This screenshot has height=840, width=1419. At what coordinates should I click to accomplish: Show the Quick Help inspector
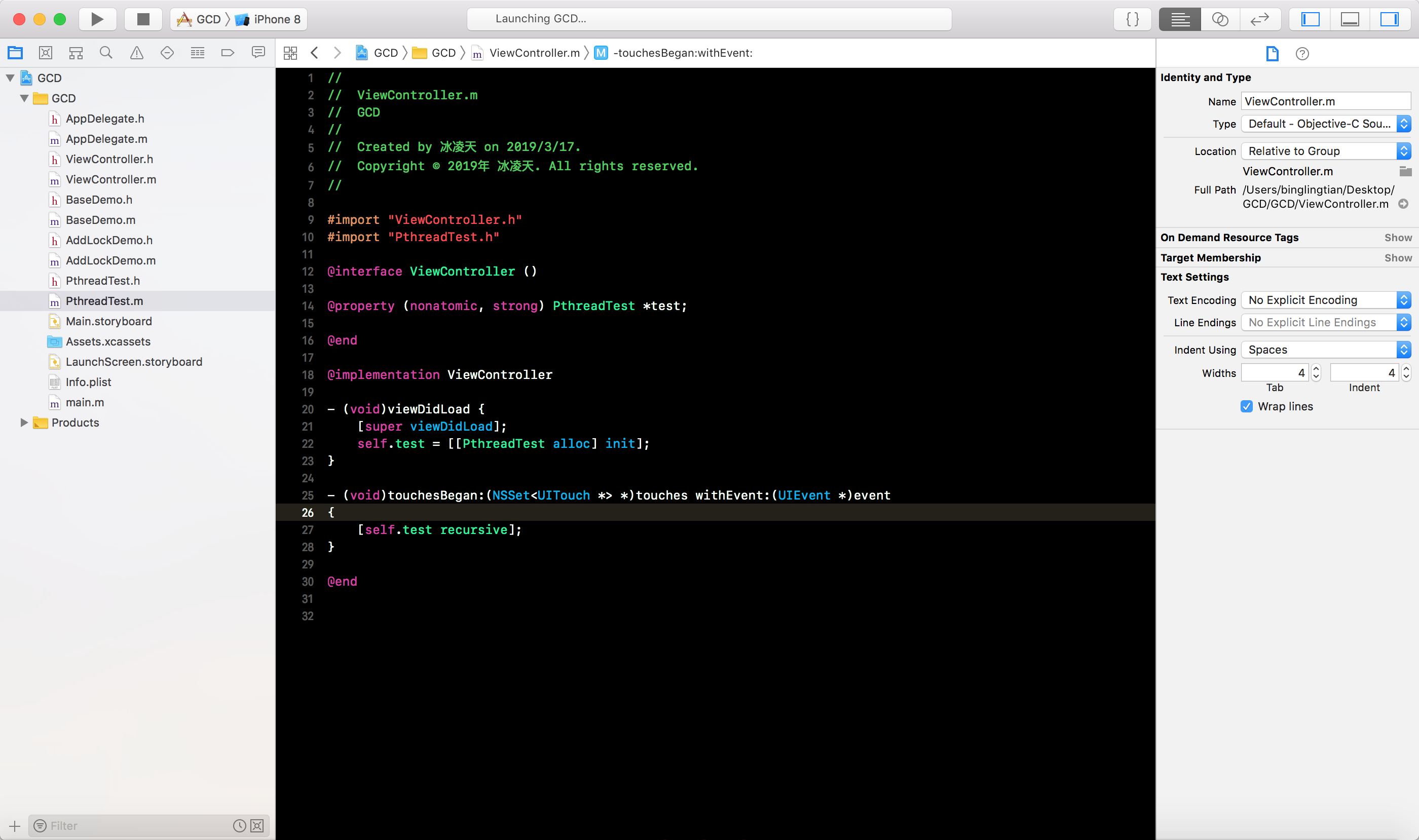tap(1302, 53)
